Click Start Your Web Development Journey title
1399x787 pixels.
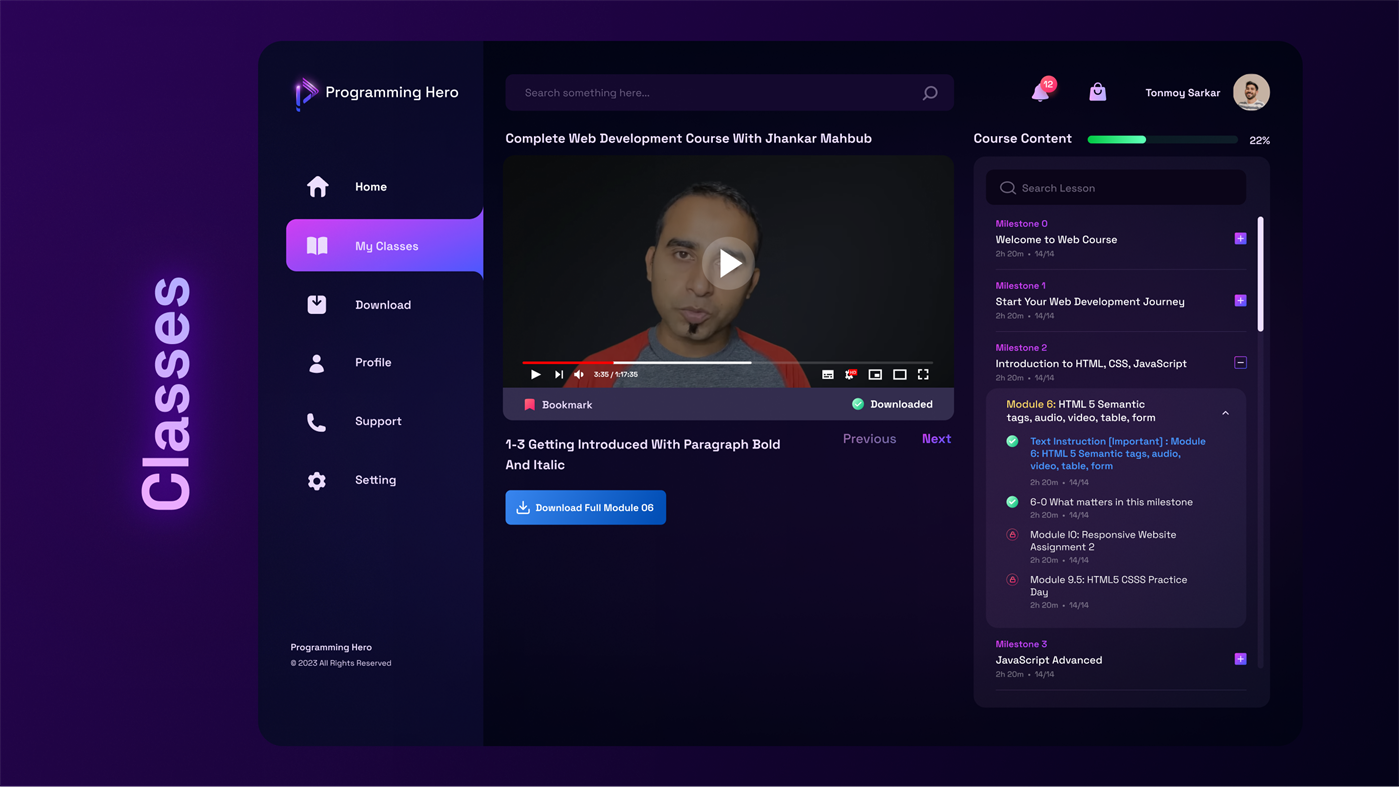click(1090, 302)
